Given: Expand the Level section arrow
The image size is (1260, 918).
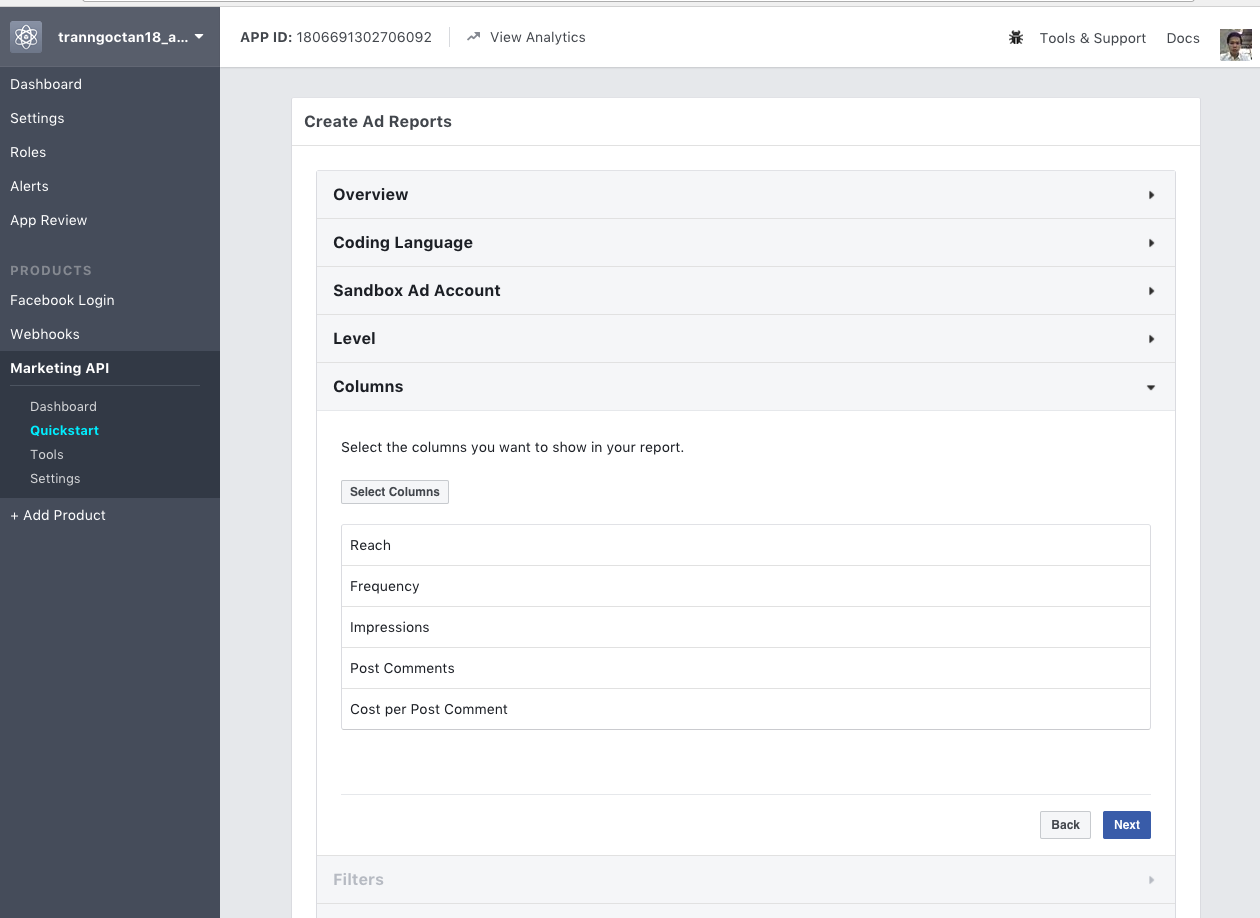Looking at the screenshot, I should pos(1151,339).
